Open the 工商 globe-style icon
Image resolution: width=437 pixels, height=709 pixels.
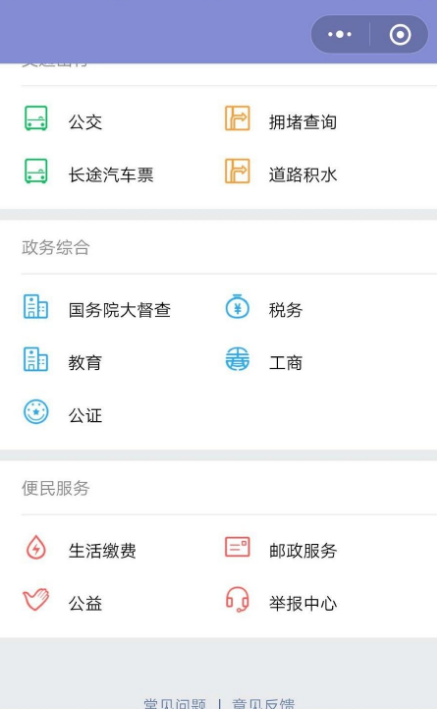point(238,359)
